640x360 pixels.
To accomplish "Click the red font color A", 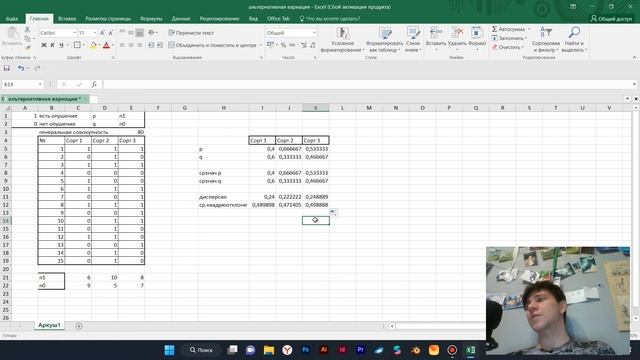I will coord(106,45).
